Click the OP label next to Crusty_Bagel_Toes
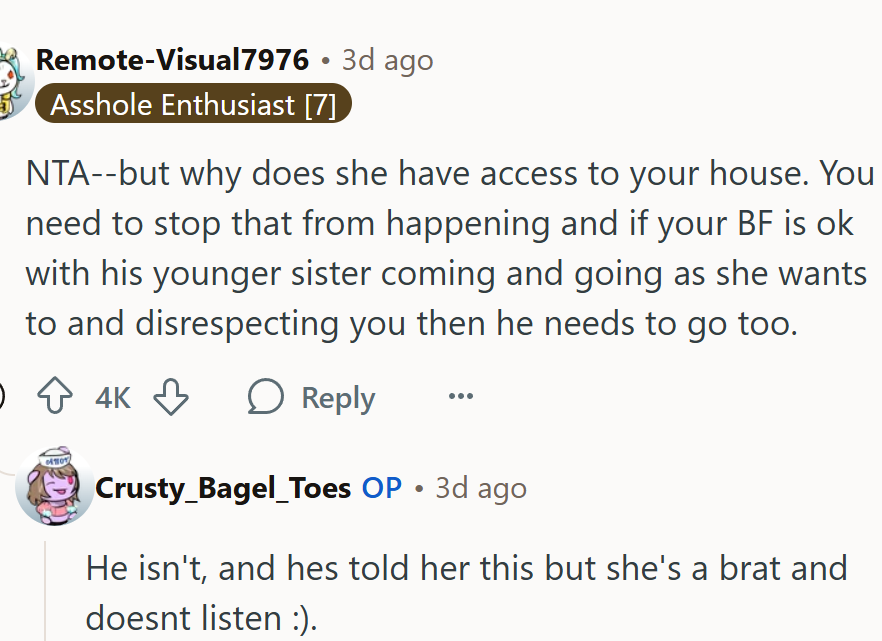Image resolution: width=882 pixels, height=641 pixels. point(382,489)
